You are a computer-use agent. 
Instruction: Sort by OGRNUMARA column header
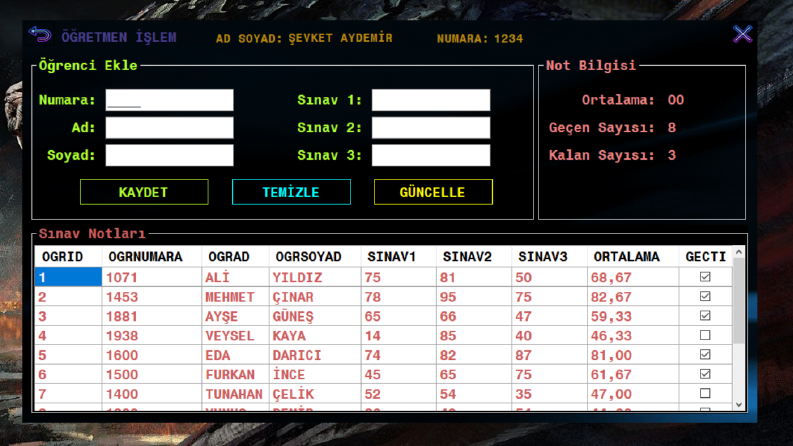(152, 257)
